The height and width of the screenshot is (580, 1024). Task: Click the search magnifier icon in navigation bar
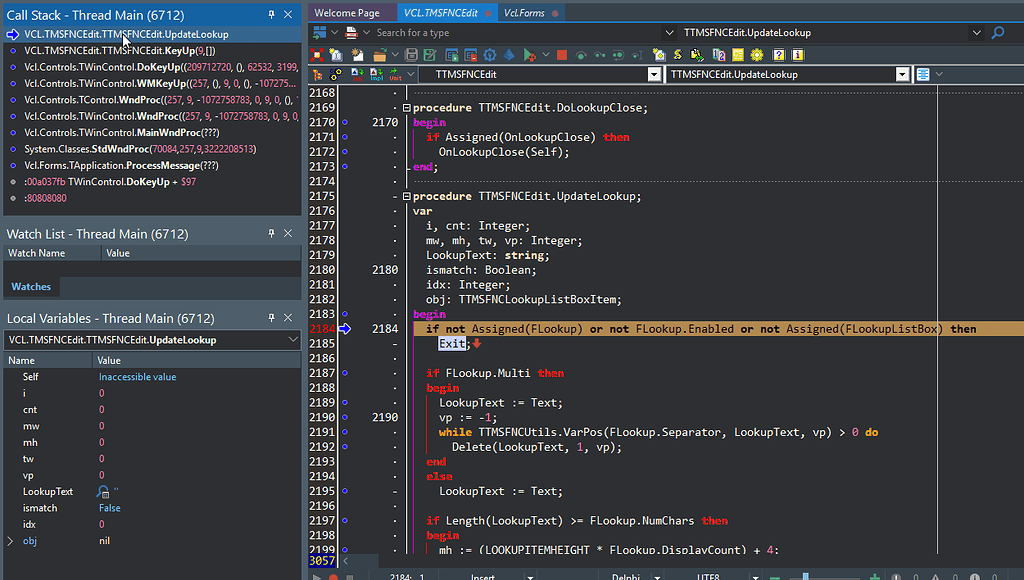[999, 32]
